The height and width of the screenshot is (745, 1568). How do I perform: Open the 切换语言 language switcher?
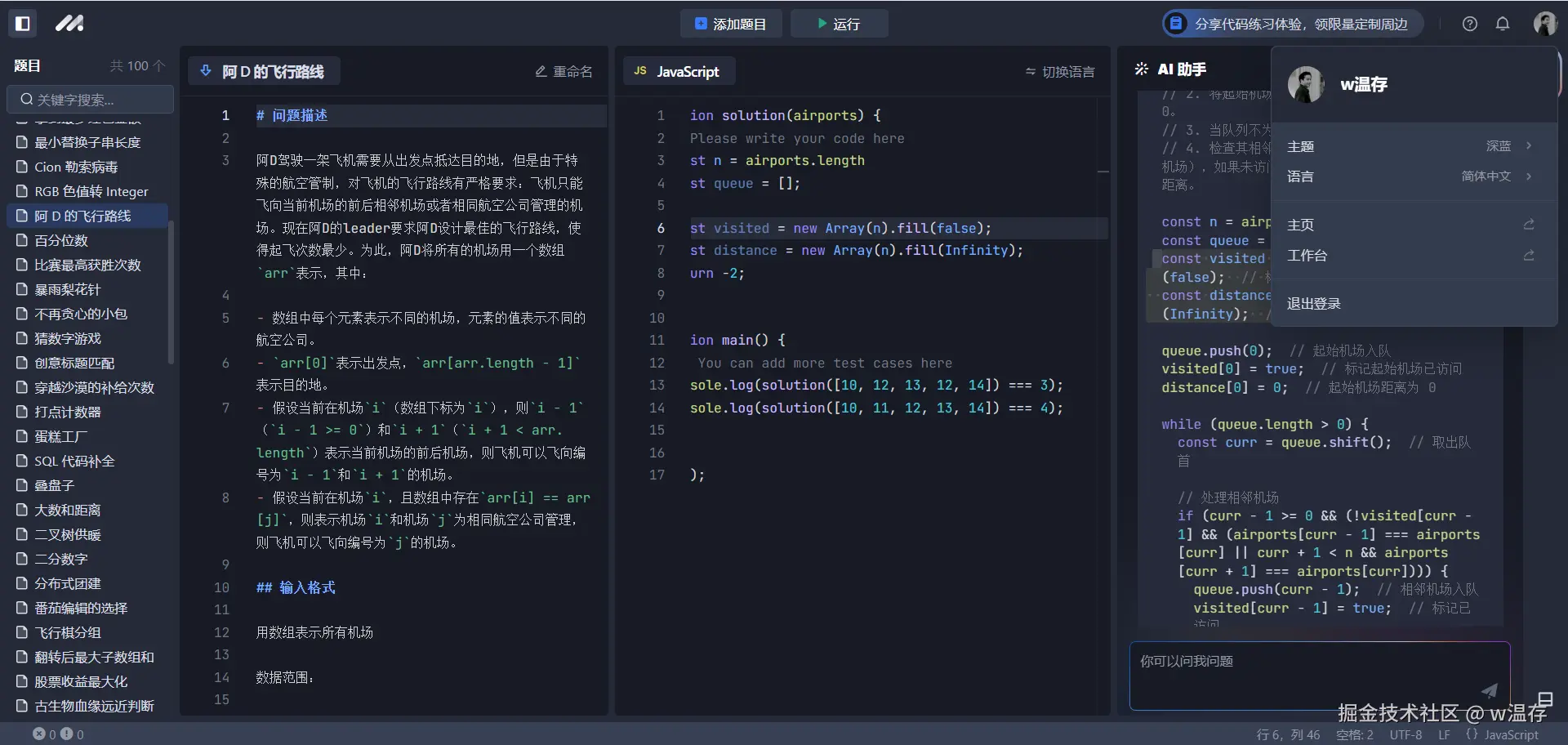point(1060,71)
